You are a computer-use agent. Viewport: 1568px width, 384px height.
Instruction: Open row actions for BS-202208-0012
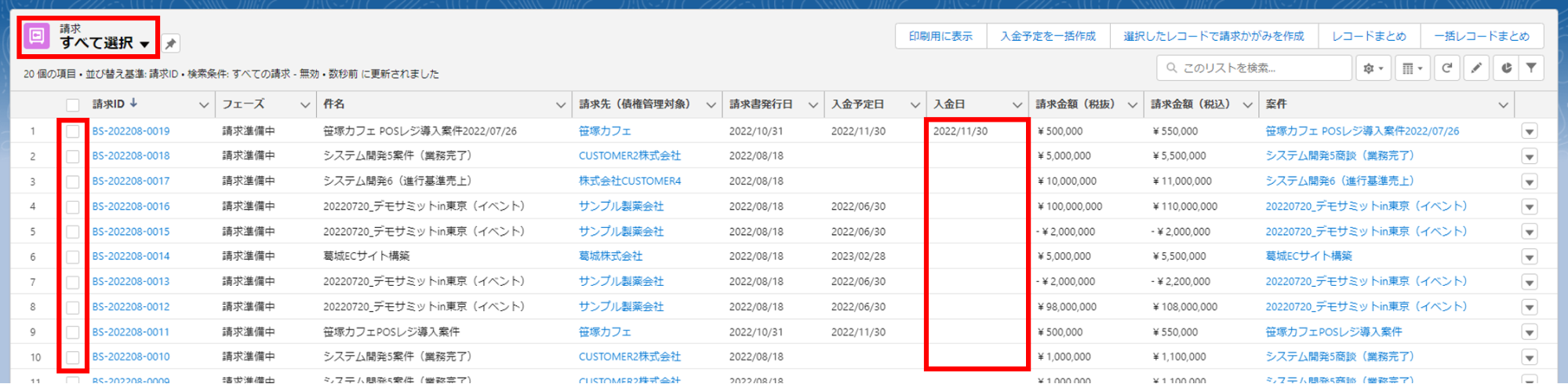[x=1530, y=307]
